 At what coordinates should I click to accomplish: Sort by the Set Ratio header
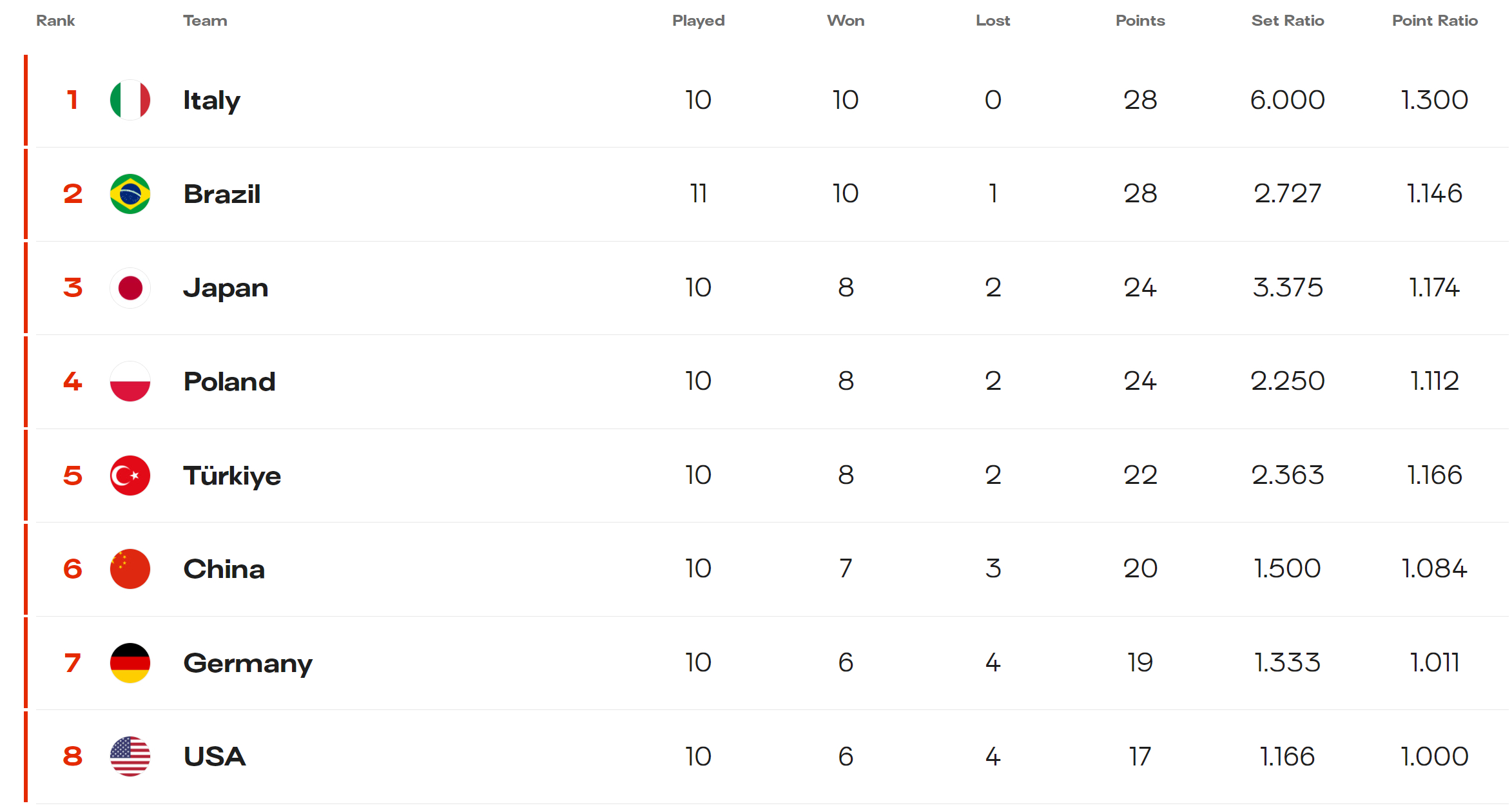point(1288,21)
